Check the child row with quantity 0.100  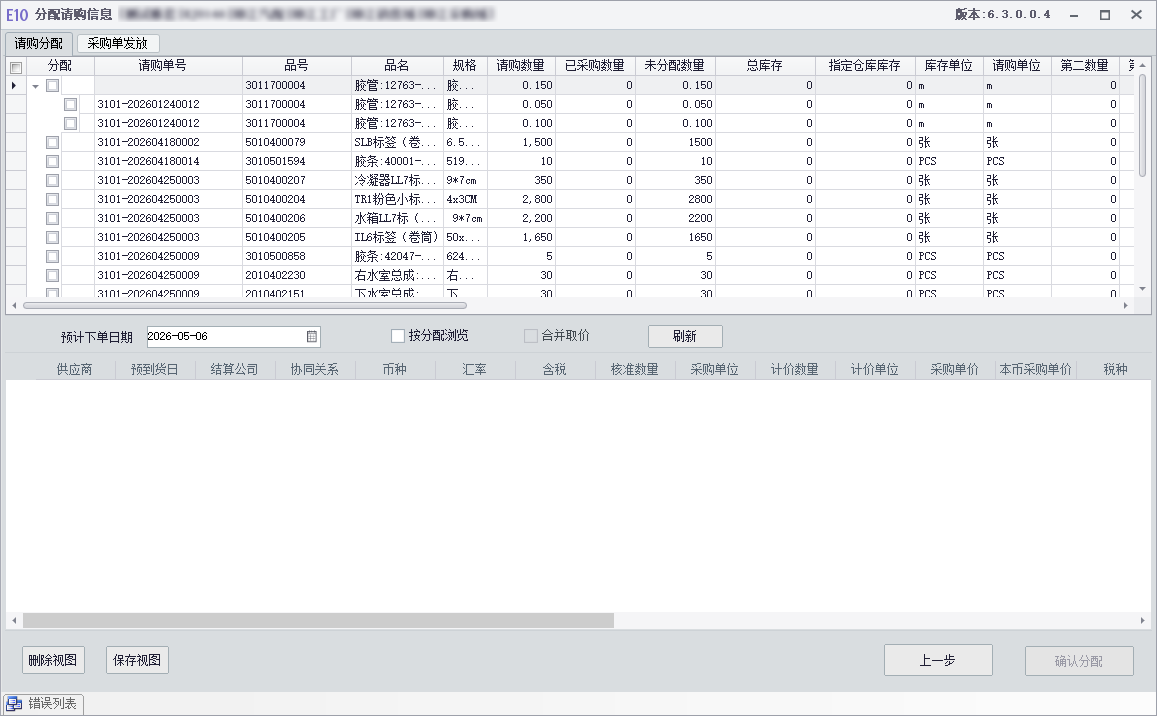[71, 123]
